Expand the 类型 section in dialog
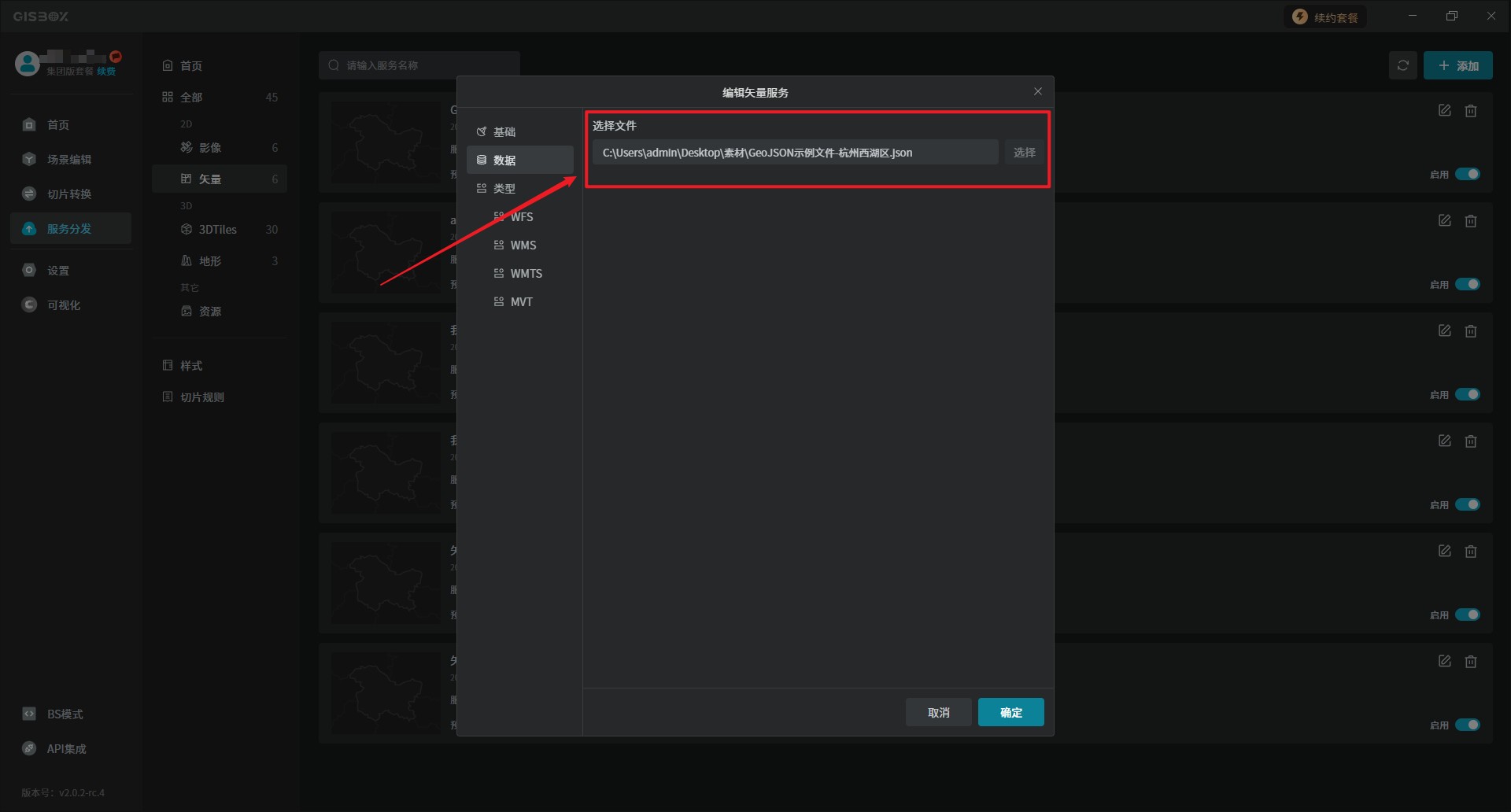The width and height of the screenshot is (1511, 812). [504, 189]
